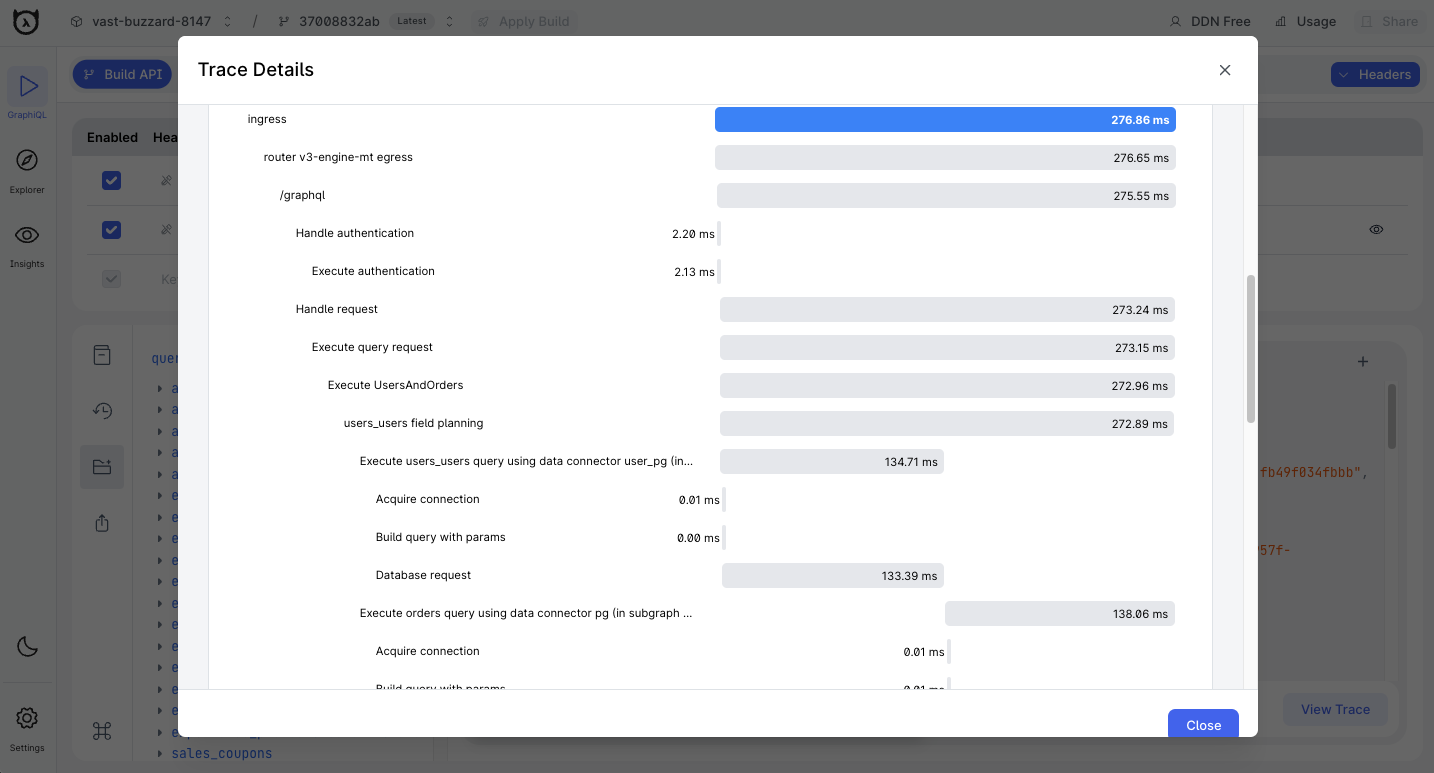
Task: Toggle dark mode moon icon
Action: [x=27, y=646]
